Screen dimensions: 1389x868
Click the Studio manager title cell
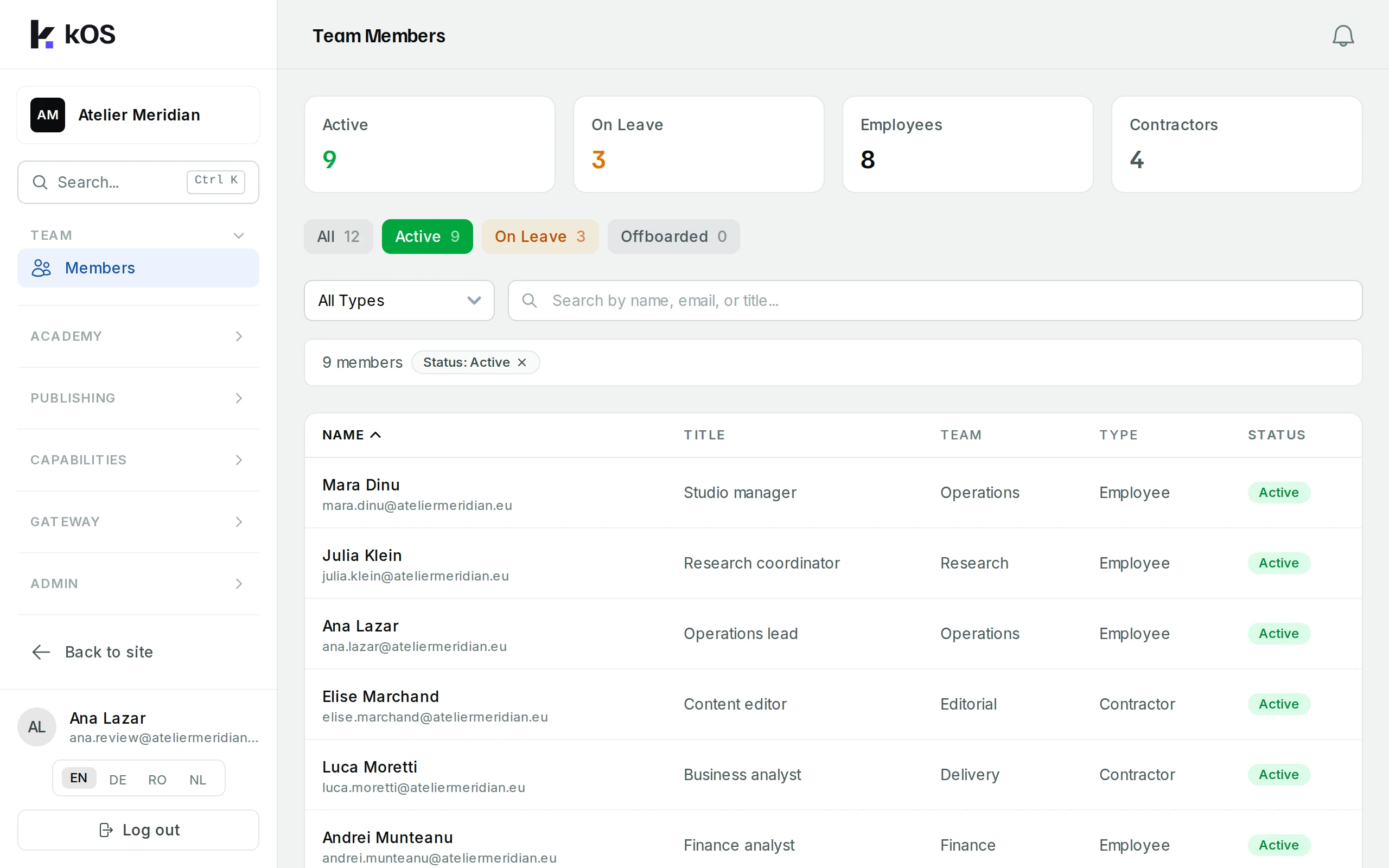(x=740, y=493)
